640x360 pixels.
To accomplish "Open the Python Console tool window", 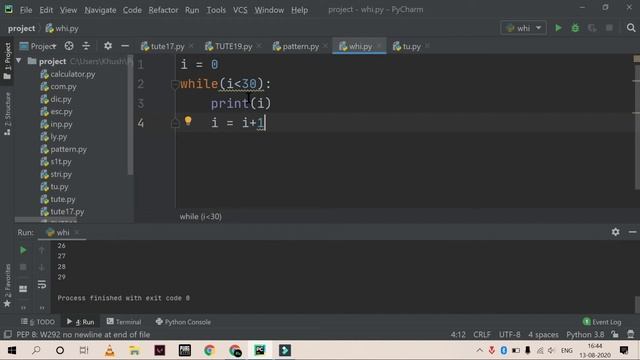I will 183,322.
